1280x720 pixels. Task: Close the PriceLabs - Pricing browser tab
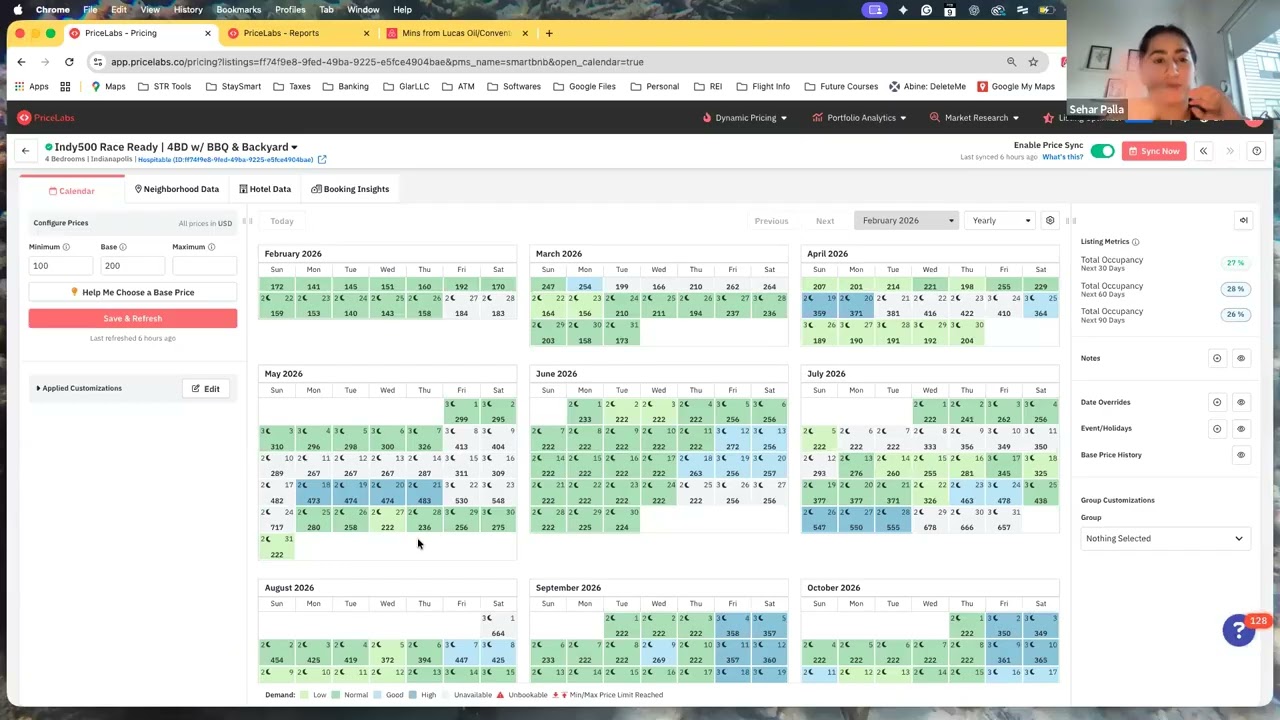click(208, 33)
